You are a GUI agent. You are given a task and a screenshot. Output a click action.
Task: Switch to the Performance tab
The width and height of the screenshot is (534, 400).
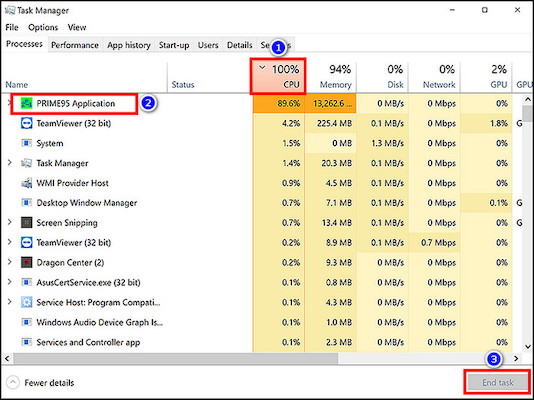75,45
